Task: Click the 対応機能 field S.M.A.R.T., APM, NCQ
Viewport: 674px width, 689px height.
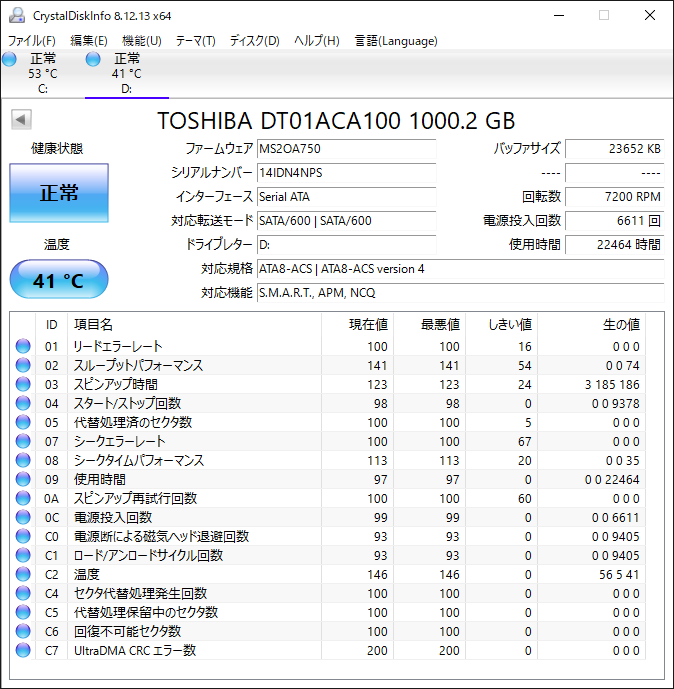Action: (x=460, y=293)
